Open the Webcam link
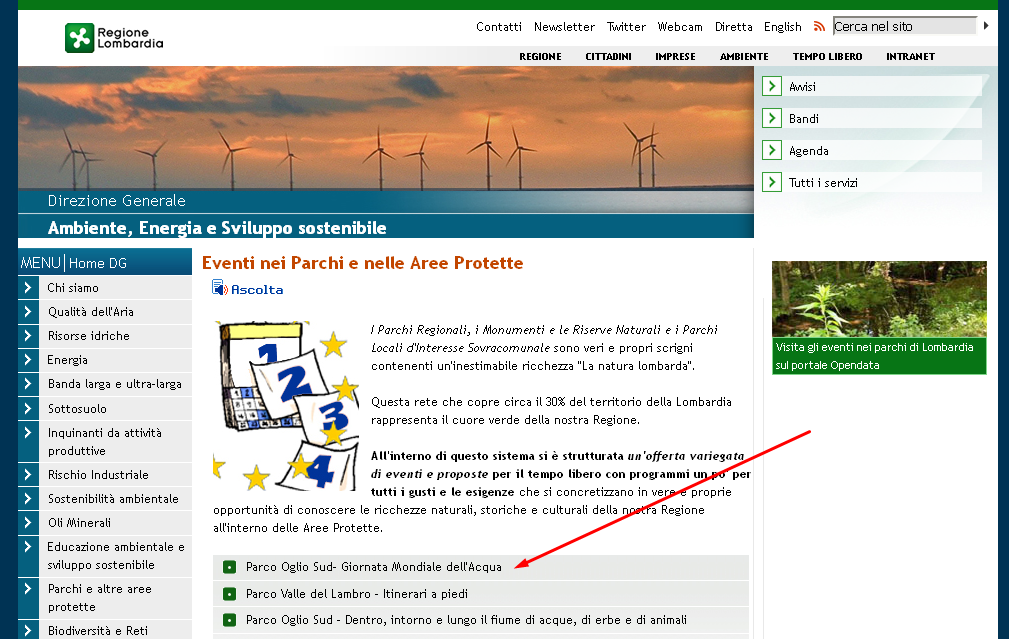The image size is (1009, 639). coord(680,27)
